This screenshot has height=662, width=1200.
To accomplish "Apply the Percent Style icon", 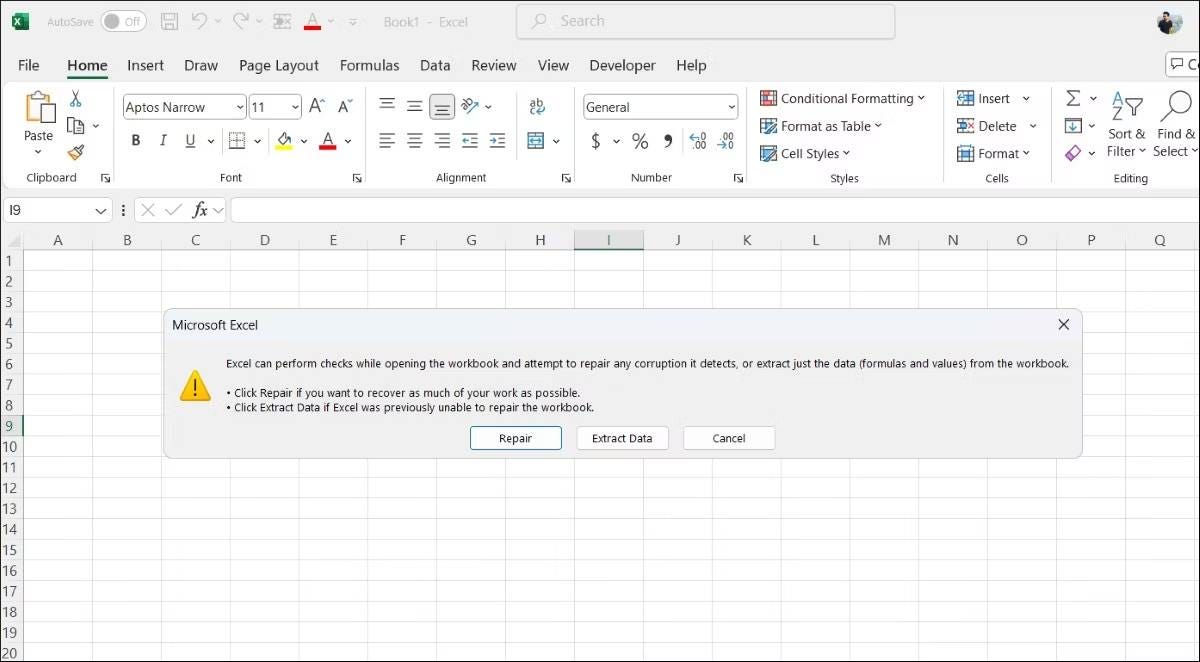I will click(x=639, y=141).
